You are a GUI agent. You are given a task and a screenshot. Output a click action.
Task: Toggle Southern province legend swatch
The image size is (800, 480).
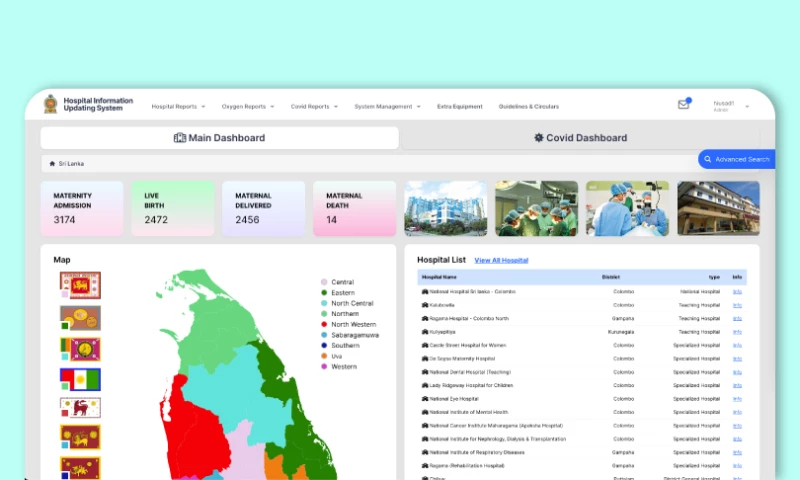pyautogui.click(x=324, y=345)
